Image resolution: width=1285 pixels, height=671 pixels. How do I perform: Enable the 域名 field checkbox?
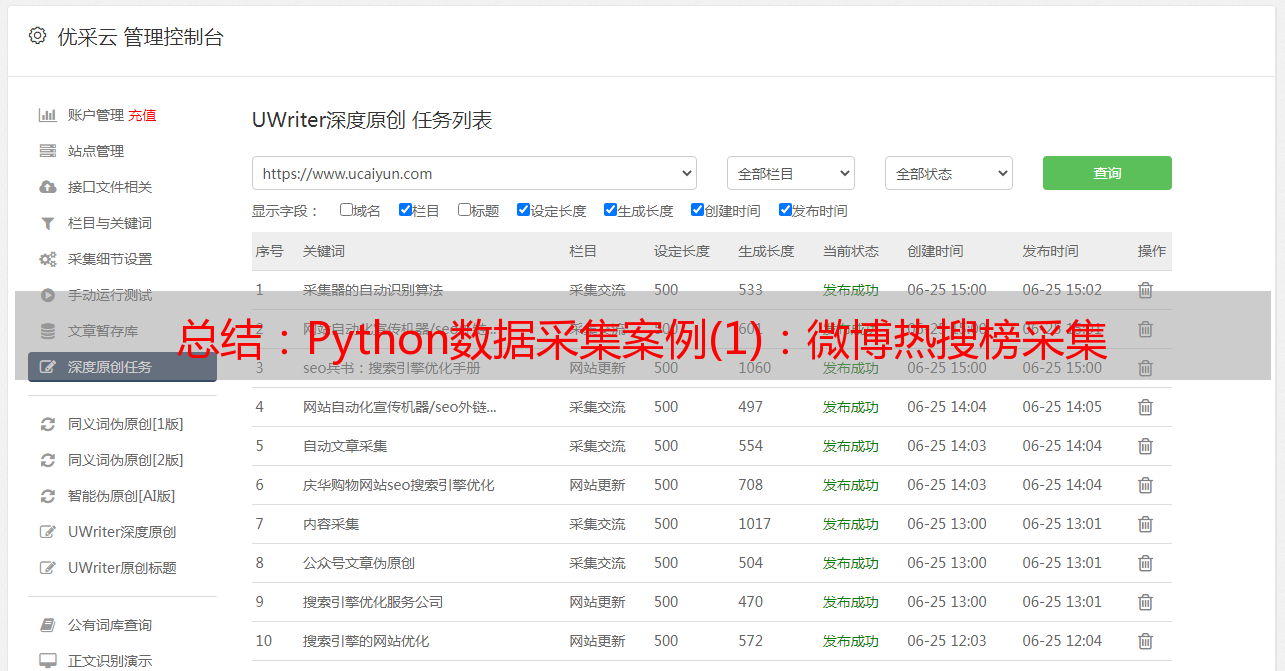[346, 210]
